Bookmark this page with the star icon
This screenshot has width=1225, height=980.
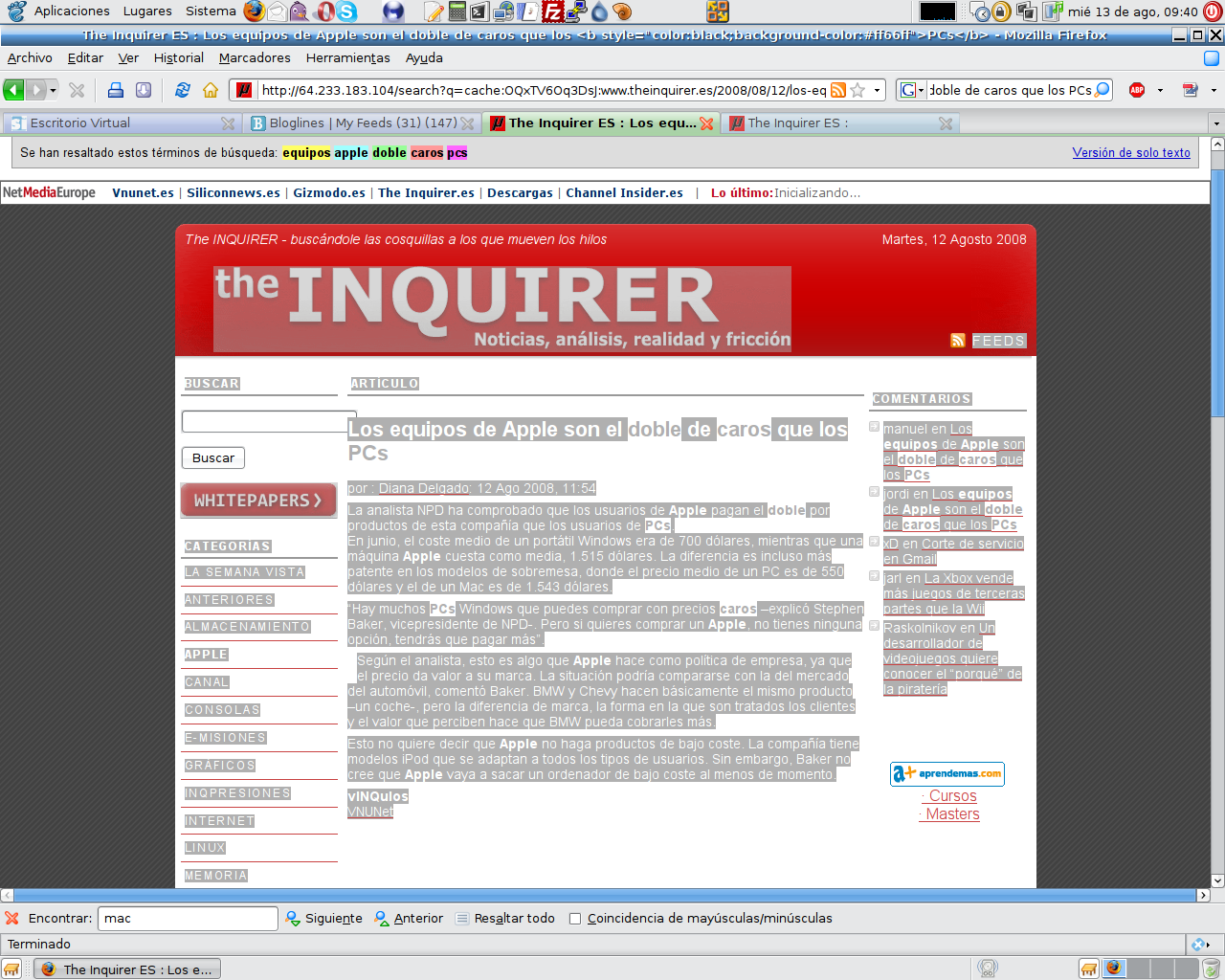point(857,90)
